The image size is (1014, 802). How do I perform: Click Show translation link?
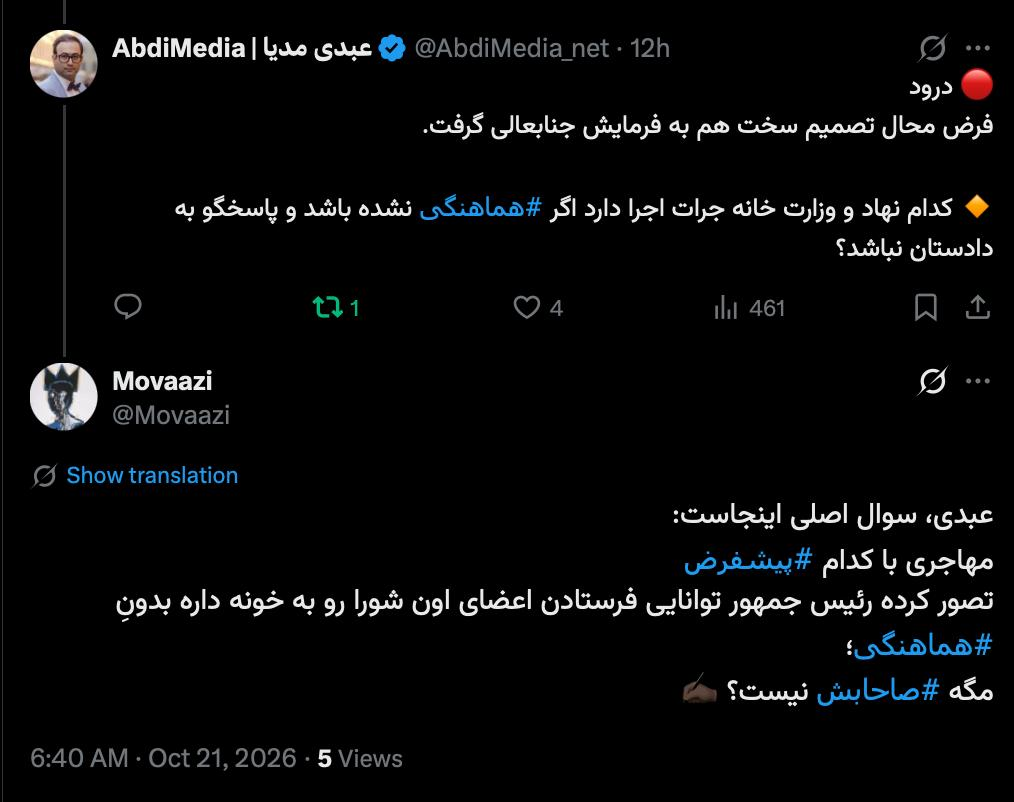152,475
